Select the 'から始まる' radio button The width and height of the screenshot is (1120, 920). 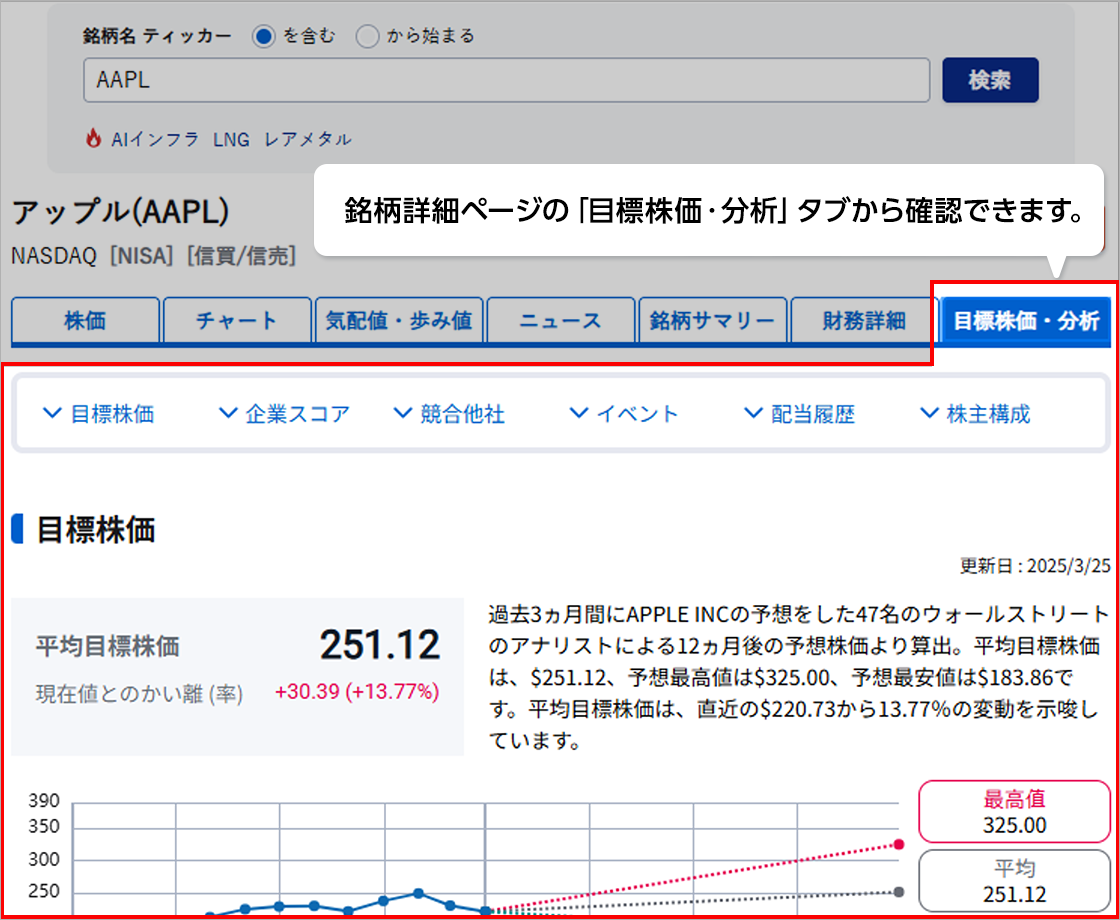366,36
